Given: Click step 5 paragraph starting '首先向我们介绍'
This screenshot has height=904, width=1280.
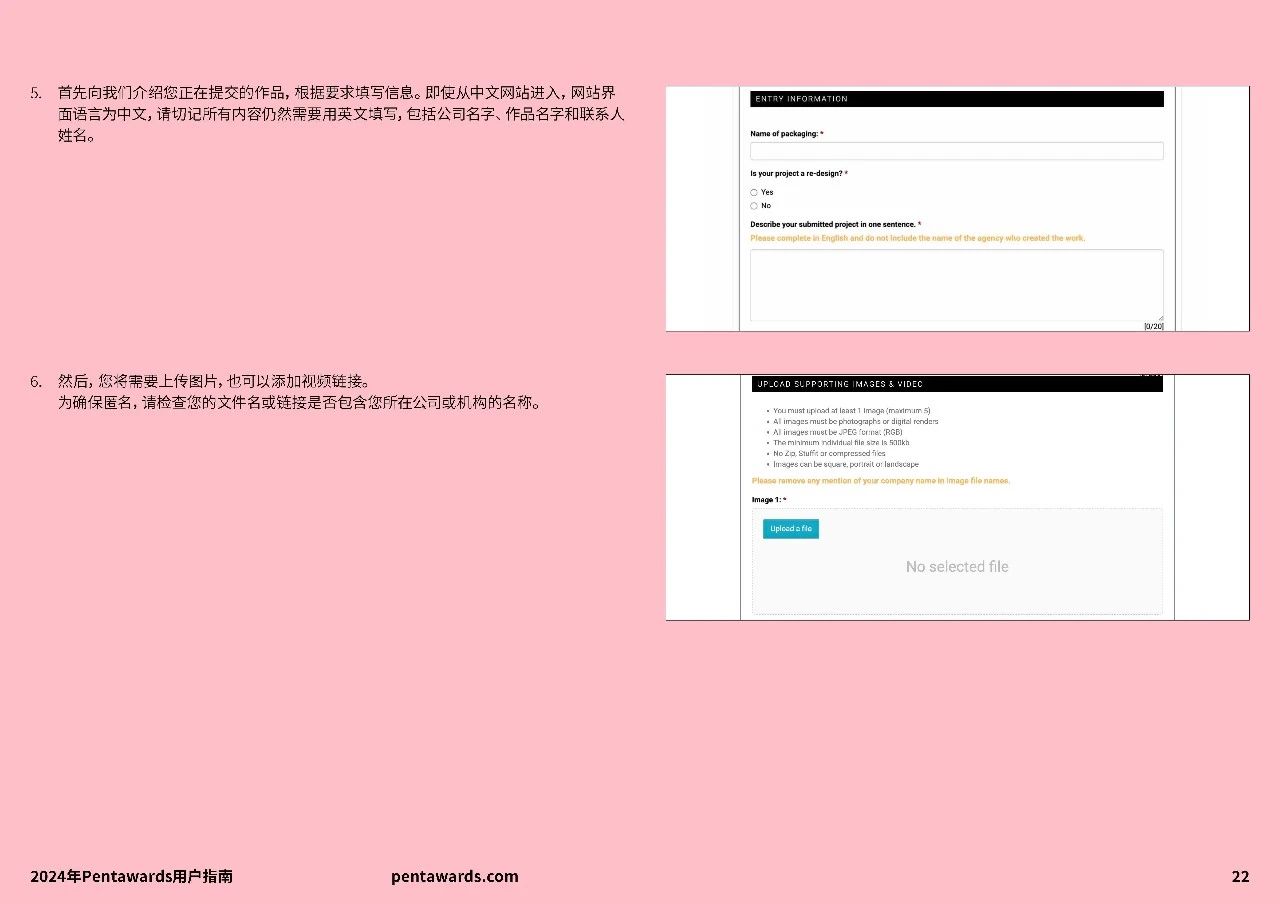Looking at the screenshot, I should [342, 113].
